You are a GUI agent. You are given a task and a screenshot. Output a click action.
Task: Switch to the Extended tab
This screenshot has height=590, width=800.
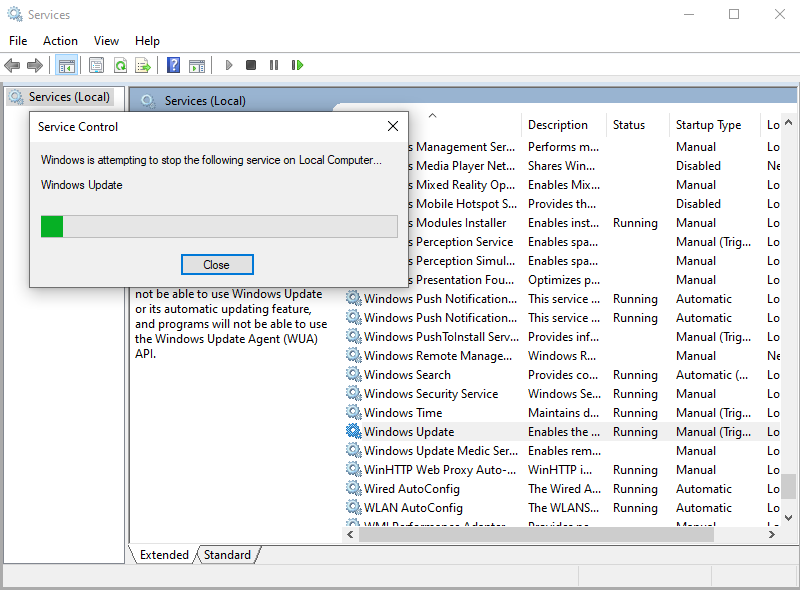(164, 555)
